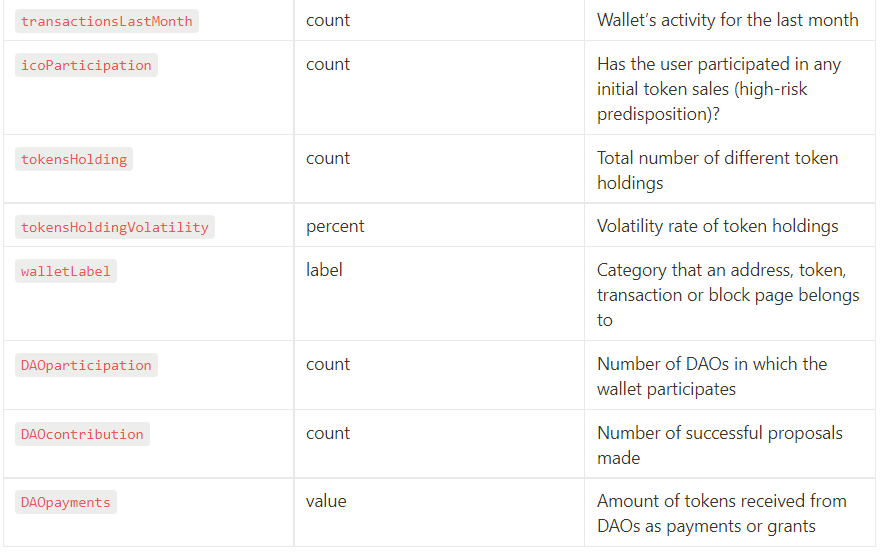Image resolution: width=884 pixels, height=558 pixels.
Task: Click the tokensHolding field name
Action: coord(74,160)
